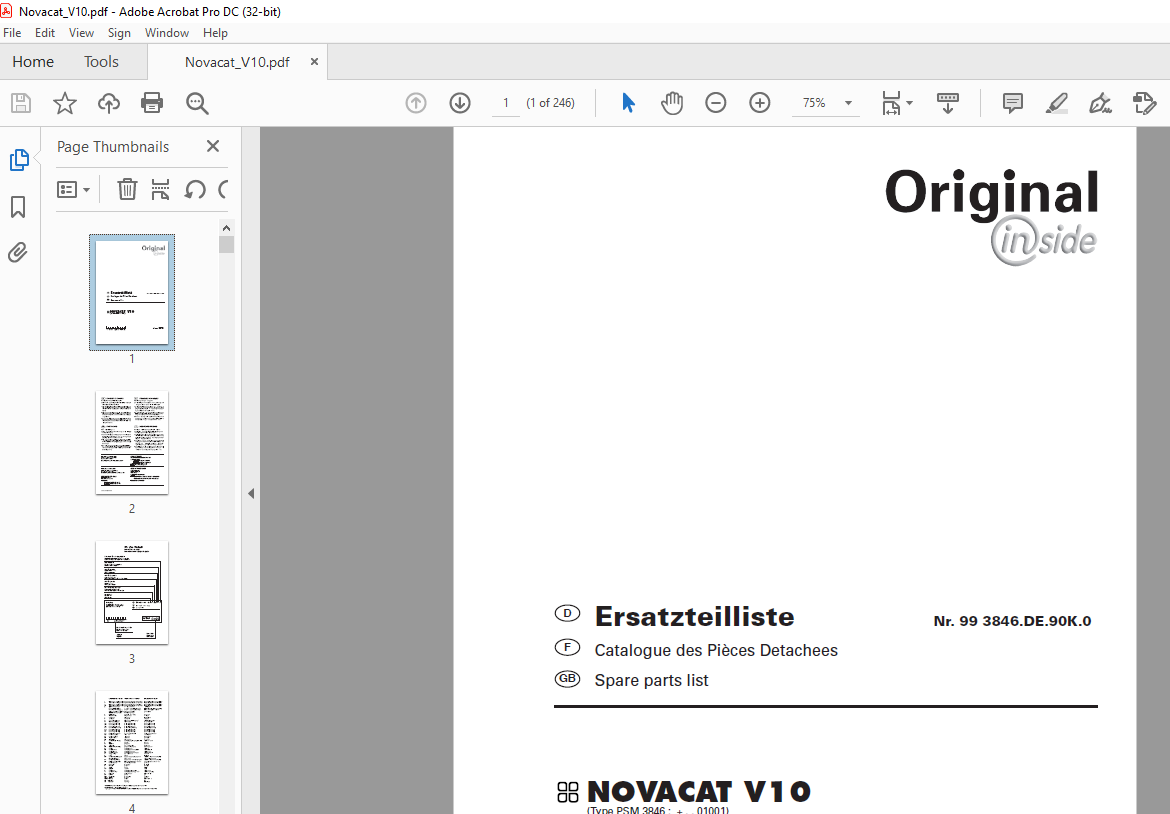This screenshot has width=1170, height=814.
Task: Select page 3 thumbnail
Action: coord(132,592)
